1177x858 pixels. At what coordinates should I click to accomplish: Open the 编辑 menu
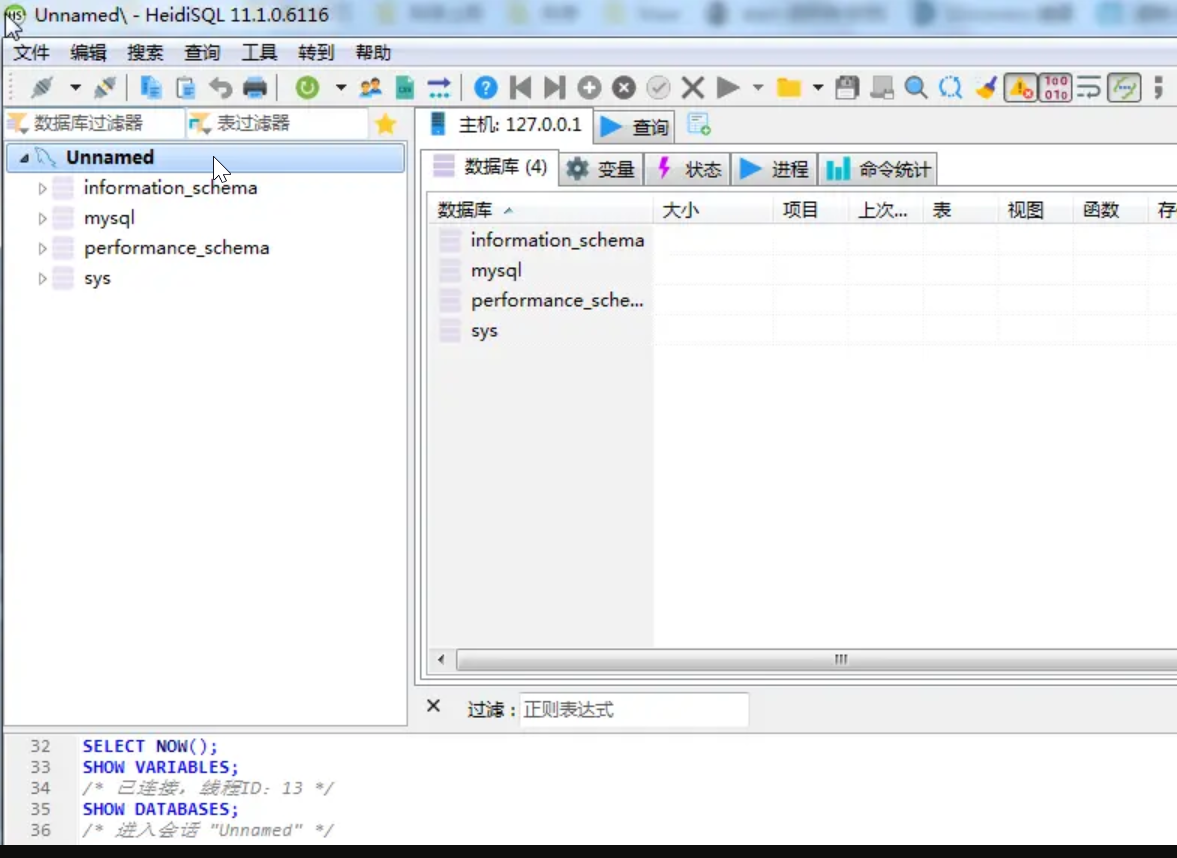pyautogui.click(x=89, y=53)
